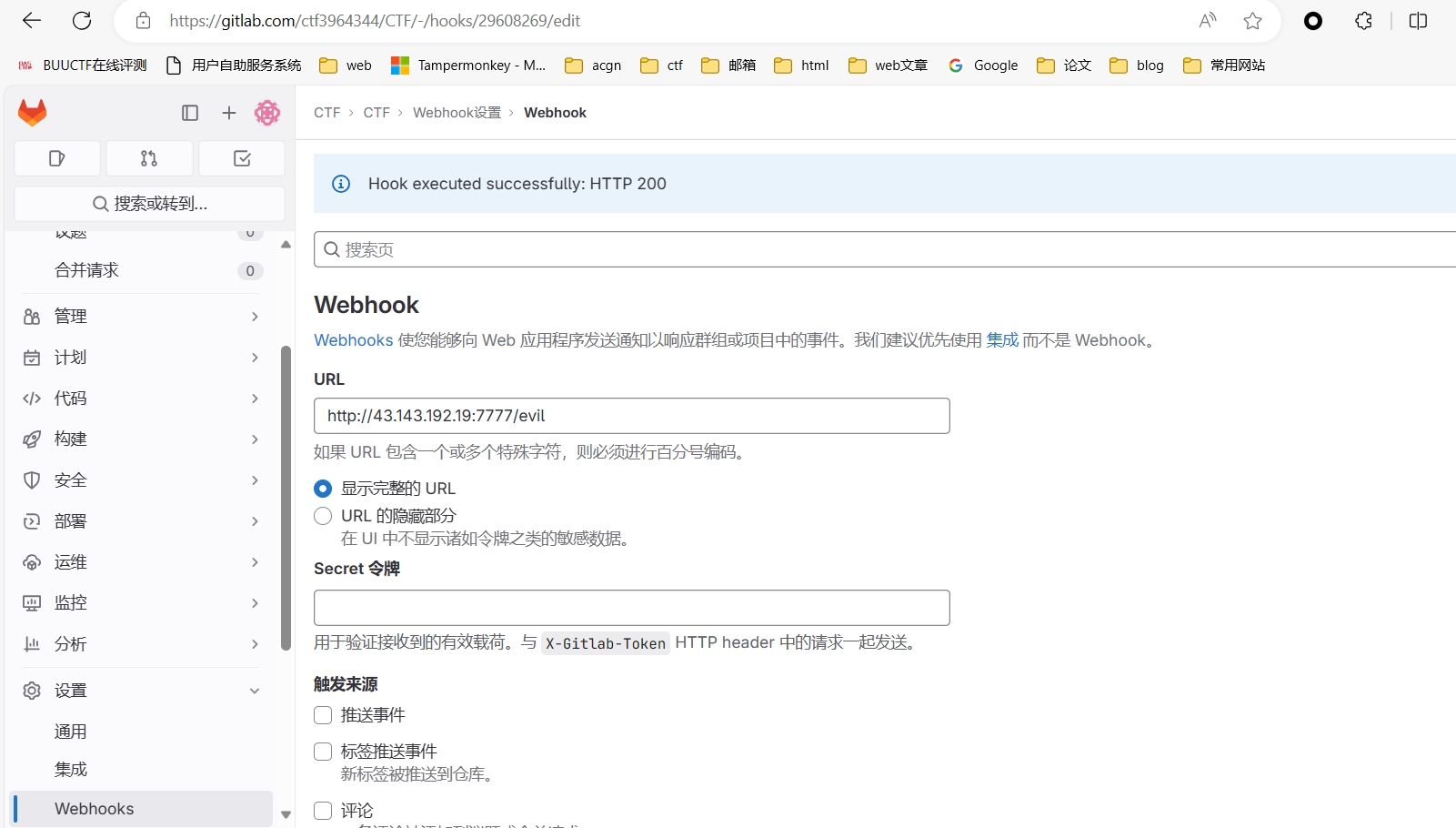Click the info icon in success alert
The width and height of the screenshot is (1456, 828).
(341, 184)
